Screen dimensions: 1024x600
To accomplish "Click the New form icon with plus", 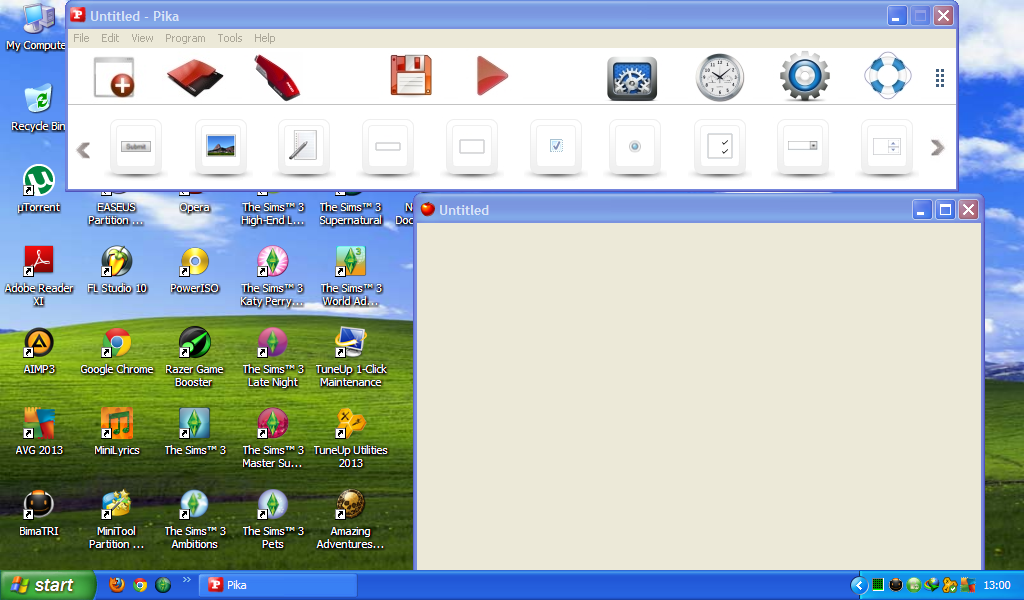I will pyautogui.click(x=114, y=77).
